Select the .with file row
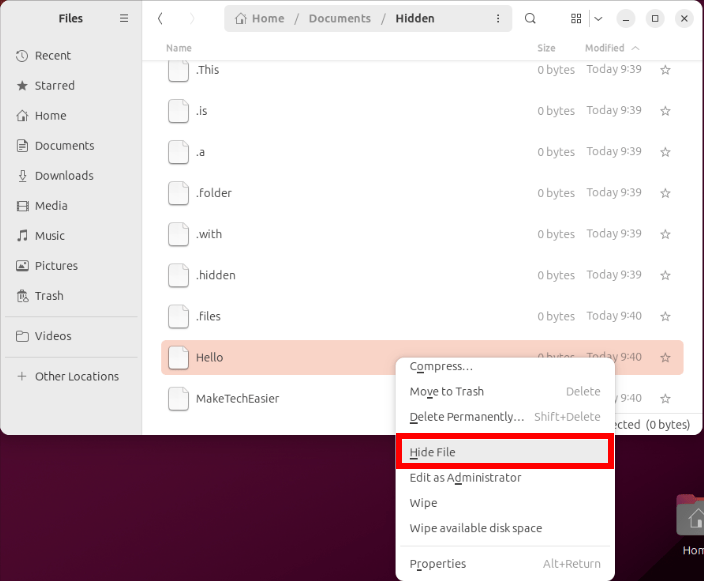Image resolution: width=704 pixels, height=581 pixels. (422, 234)
